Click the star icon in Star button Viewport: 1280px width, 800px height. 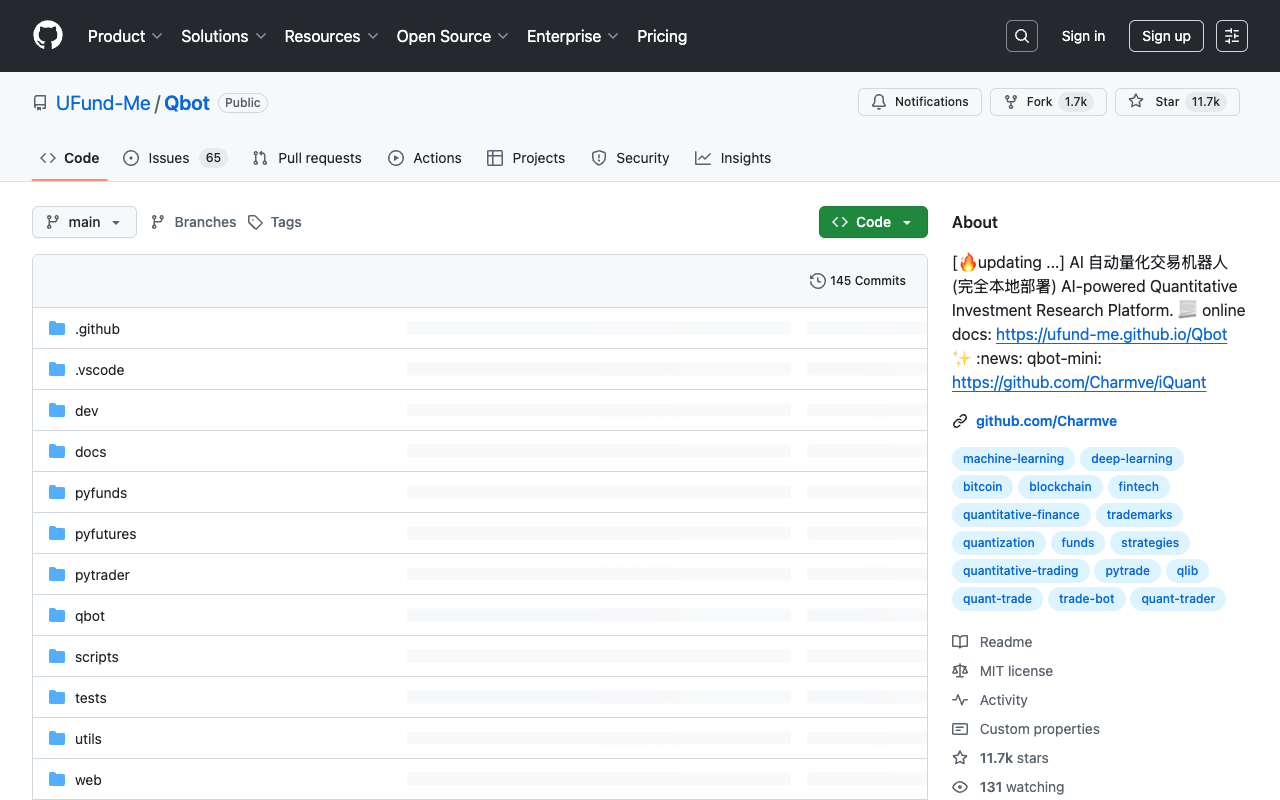point(1136,102)
